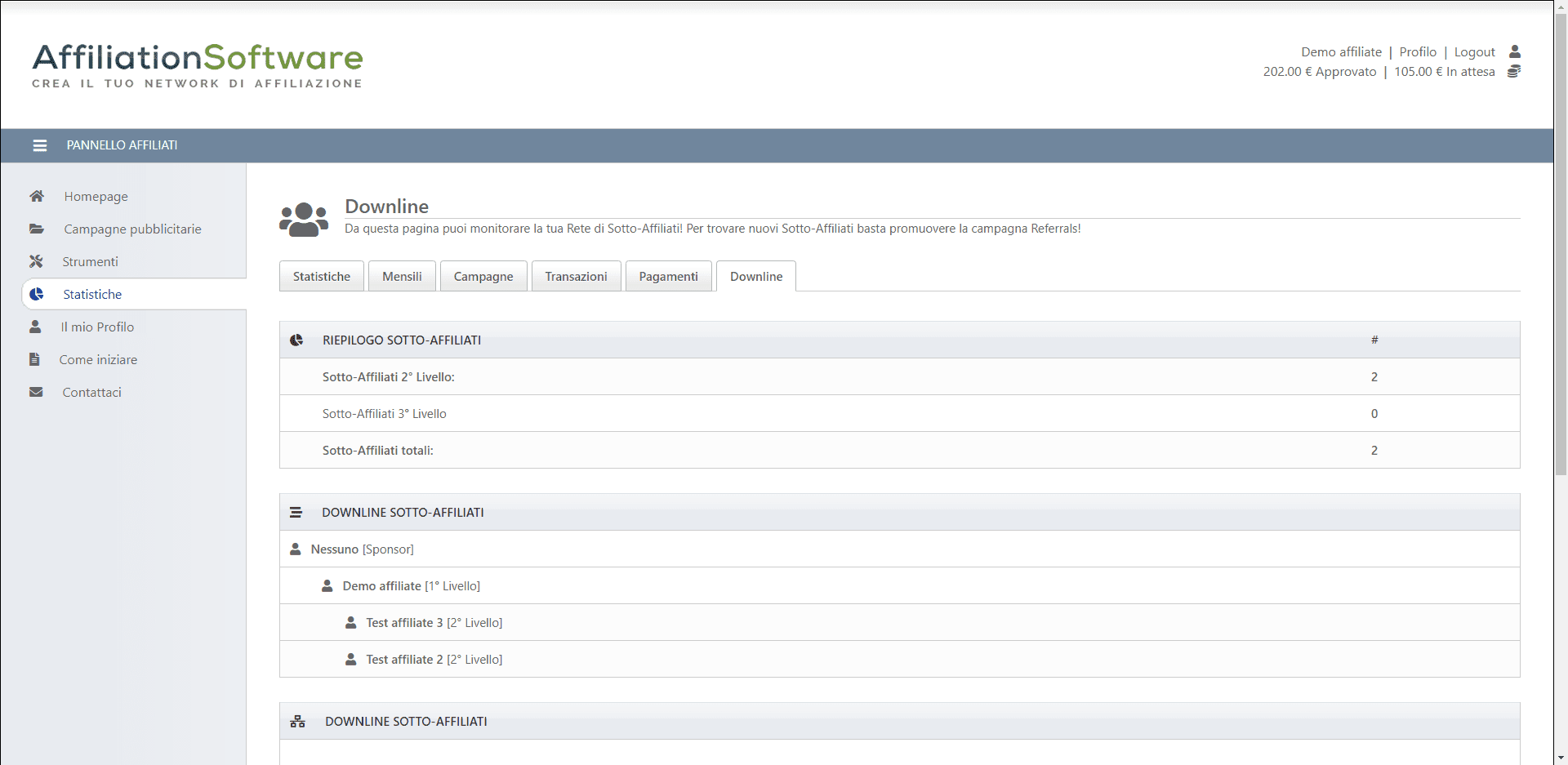1568x765 pixels.
Task: Toggle the hamburger menu in Pannello Affiliati bar
Action: pos(39,145)
